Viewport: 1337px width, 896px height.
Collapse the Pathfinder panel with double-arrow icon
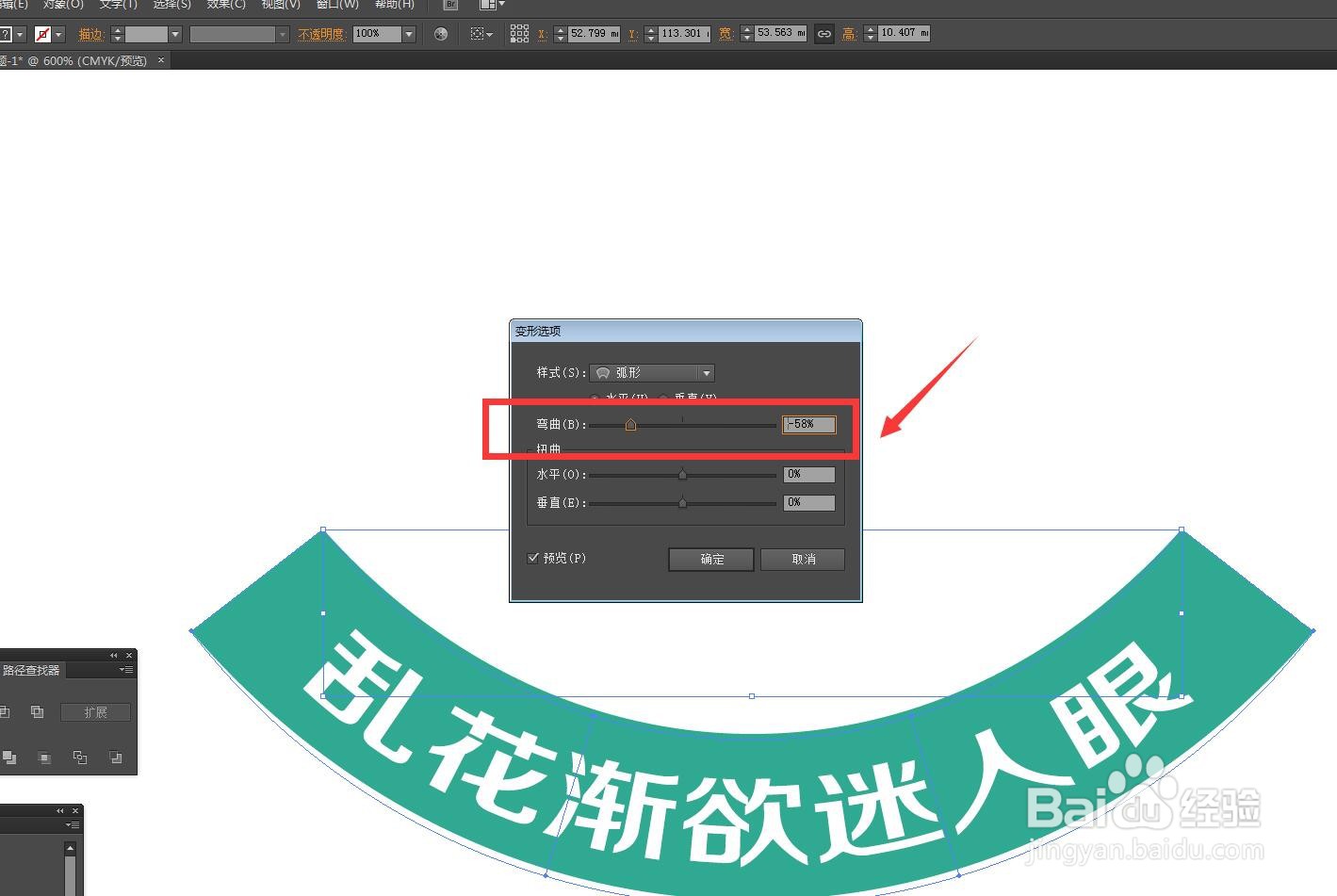(113, 656)
